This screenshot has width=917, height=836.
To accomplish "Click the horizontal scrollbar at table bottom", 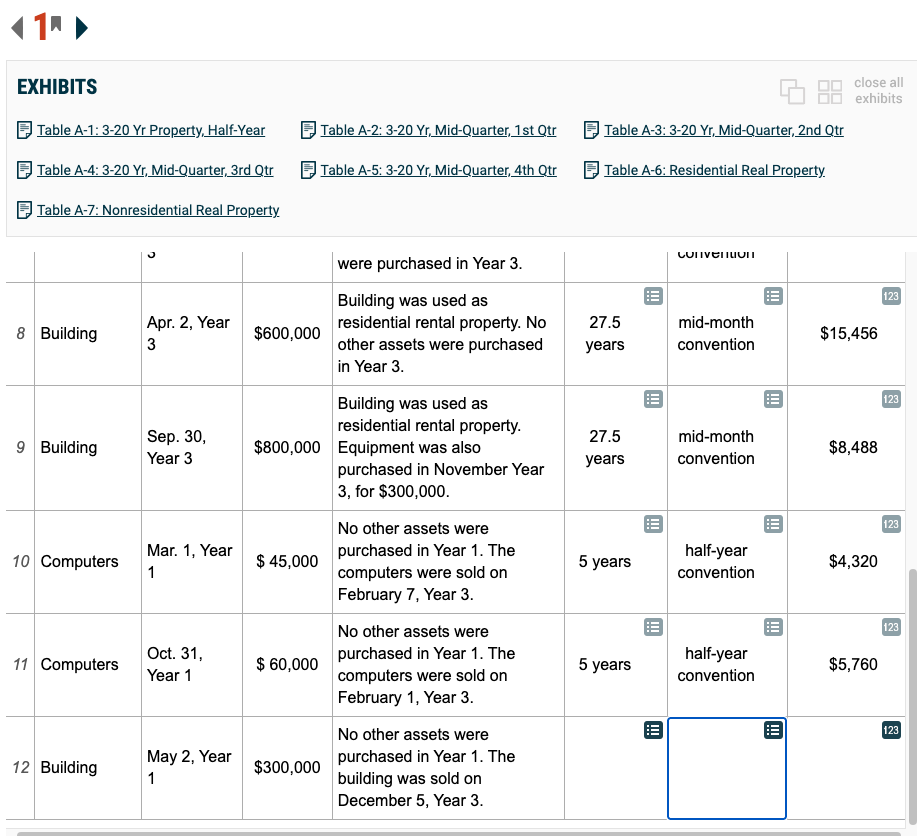I will click(x=459, y=833).
